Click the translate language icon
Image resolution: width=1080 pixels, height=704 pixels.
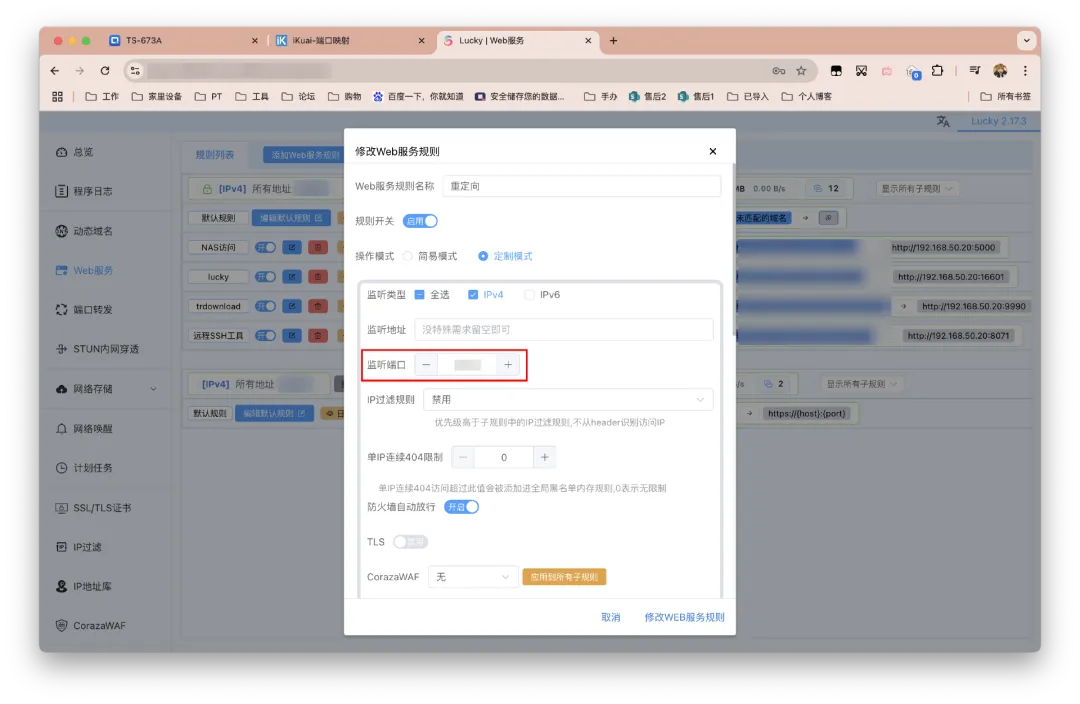click(x=942, y=121)
